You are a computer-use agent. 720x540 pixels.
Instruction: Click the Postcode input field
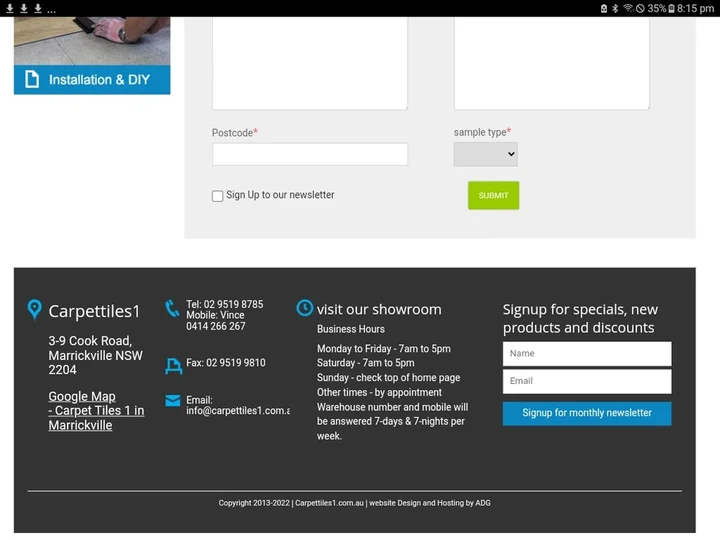click(309, 154)
